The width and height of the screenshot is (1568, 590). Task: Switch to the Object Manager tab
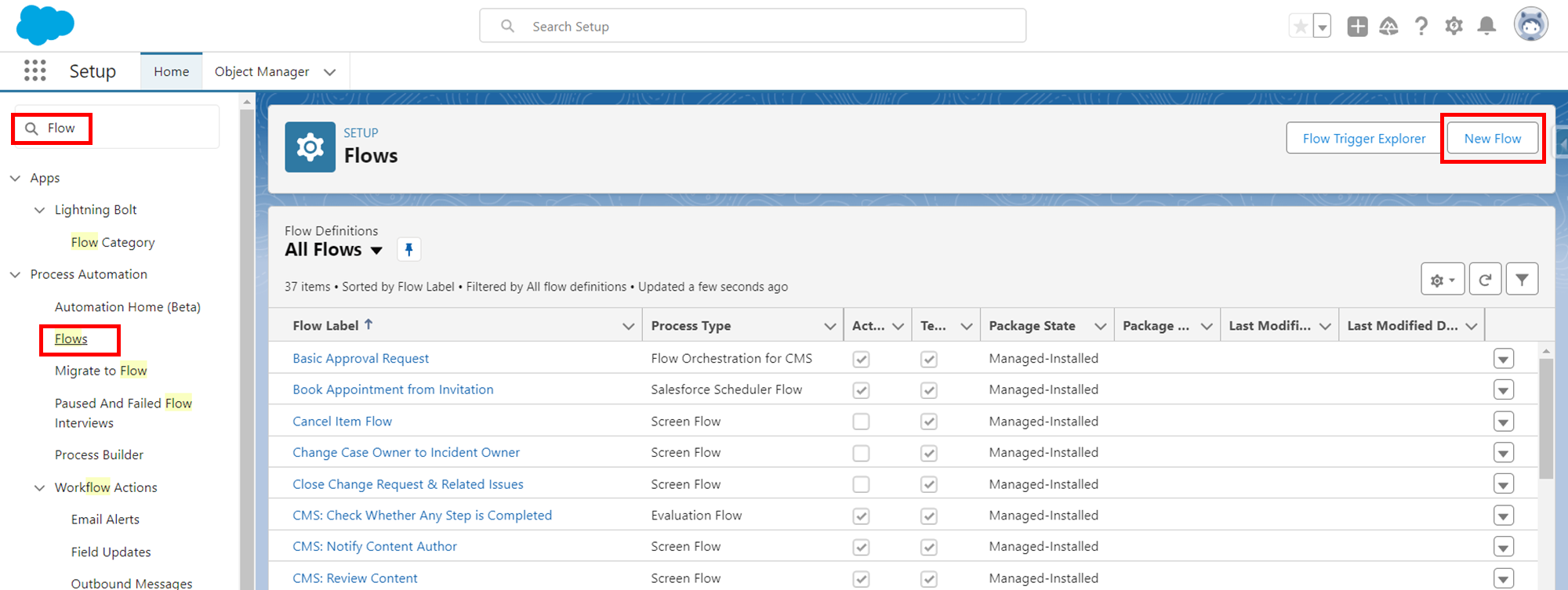point(262,71)
